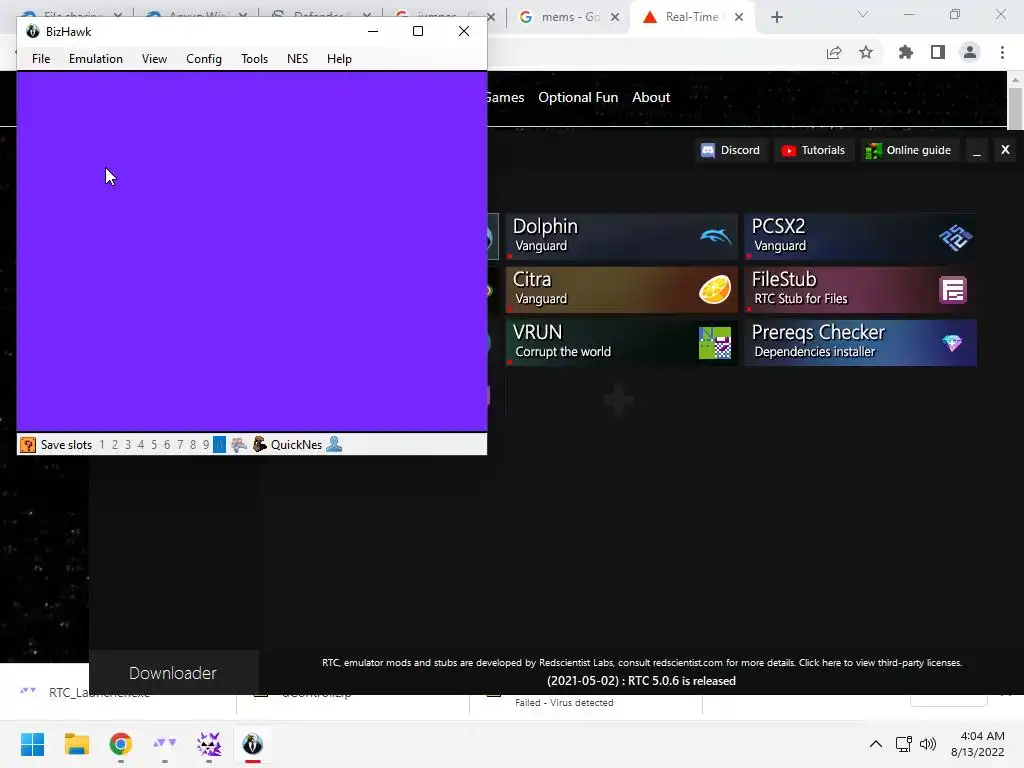Select the Dolphin Vanguard card
Viewport: 1024px width, 768px height.
(621, 236)
